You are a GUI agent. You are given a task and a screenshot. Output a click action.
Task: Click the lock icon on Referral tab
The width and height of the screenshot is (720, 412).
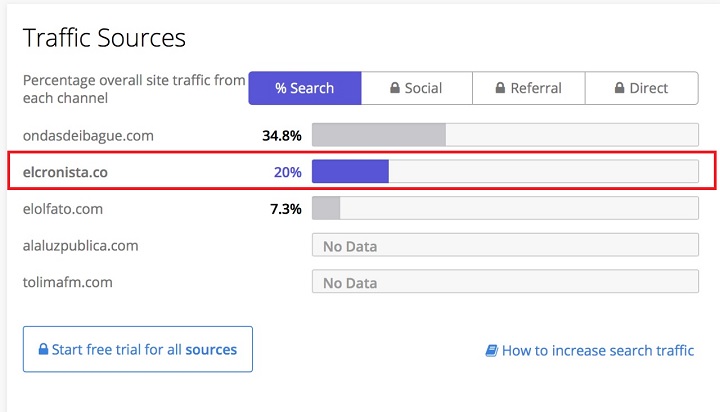pyautogui.click(x=501, y=88)
